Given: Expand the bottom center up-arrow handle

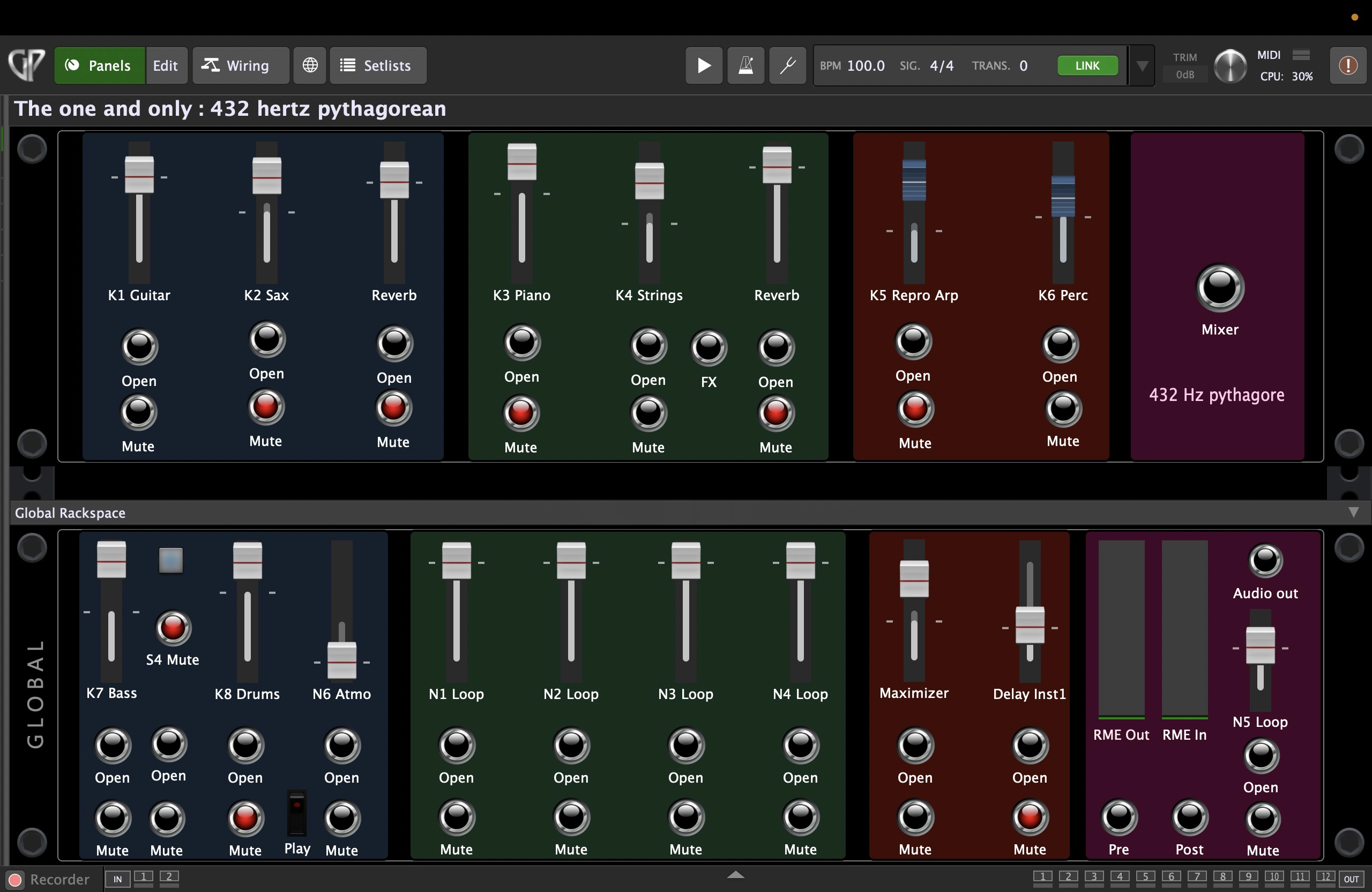Looking at the screenshot, I should [736, 875].
